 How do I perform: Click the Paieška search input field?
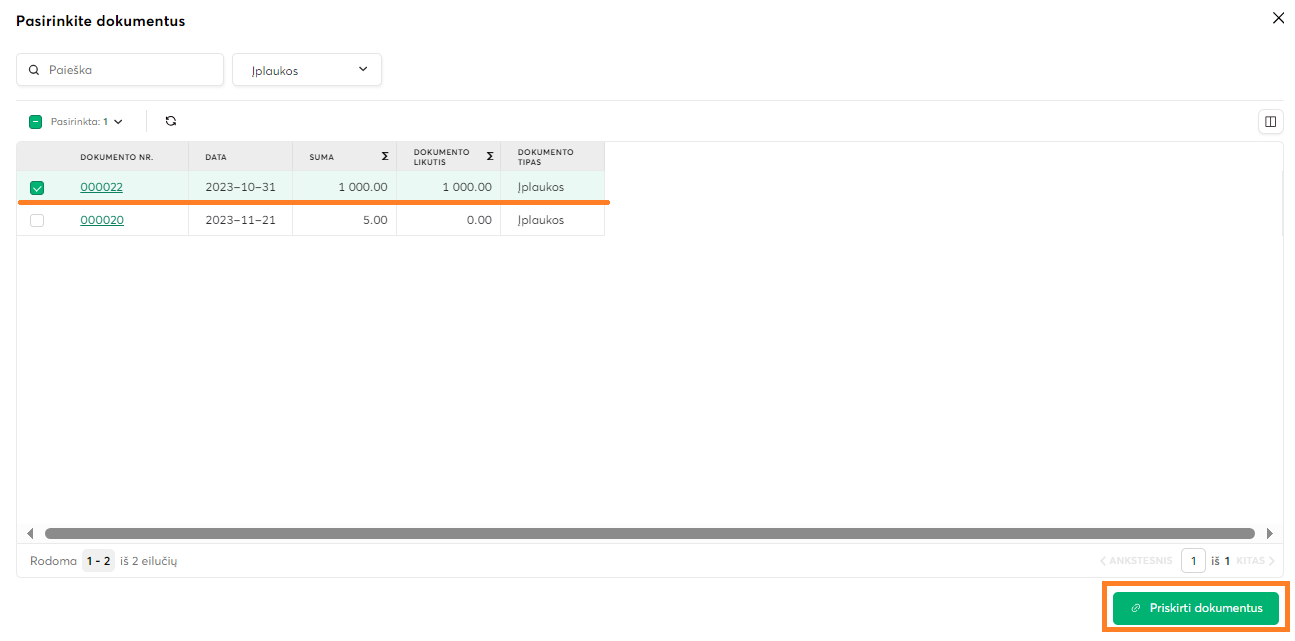point(130,70)
